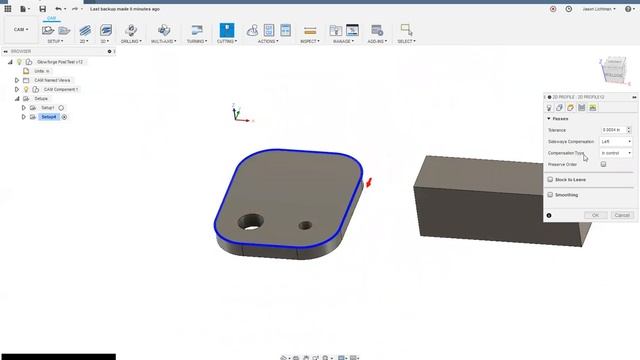The image size is (640, 360).
Task: Click the Tool Library icon in Manage
Action: [x=336, y=30]
